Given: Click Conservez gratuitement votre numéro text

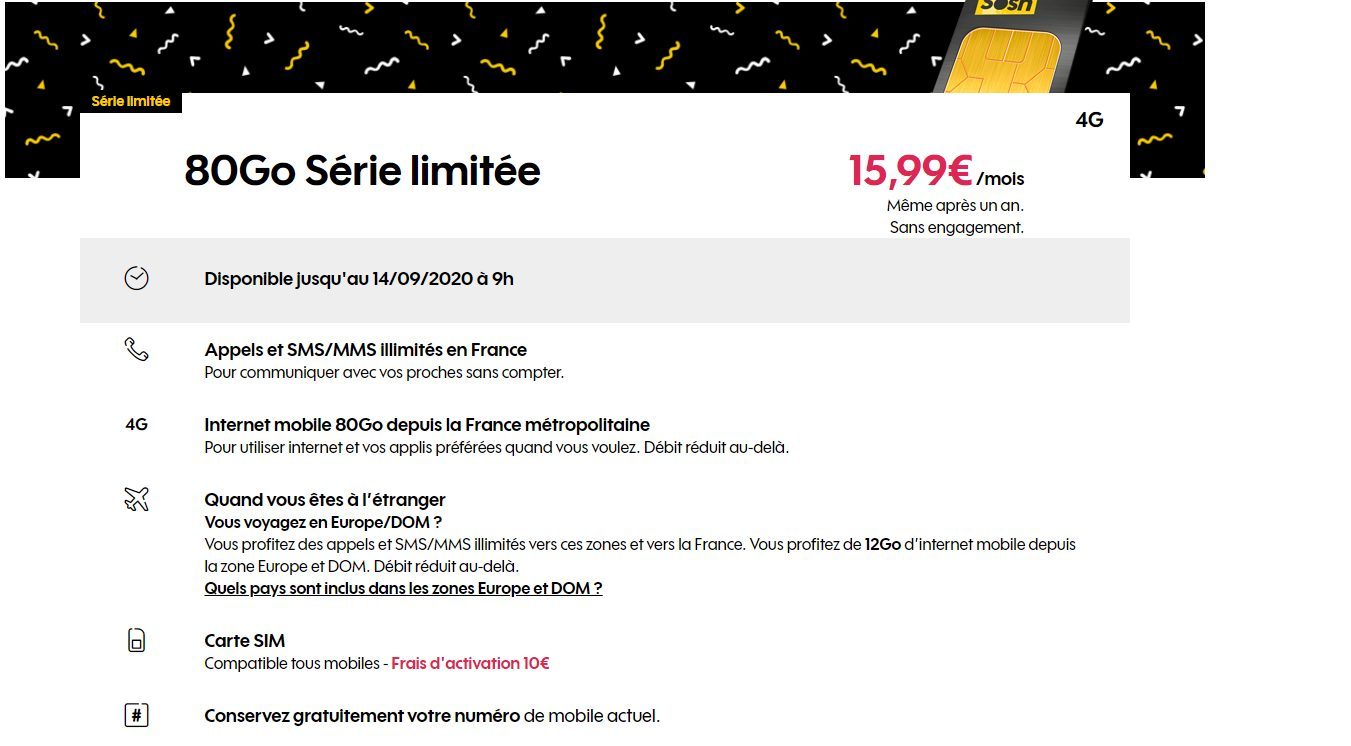Looking at the screenshot, I should point(362,716).
